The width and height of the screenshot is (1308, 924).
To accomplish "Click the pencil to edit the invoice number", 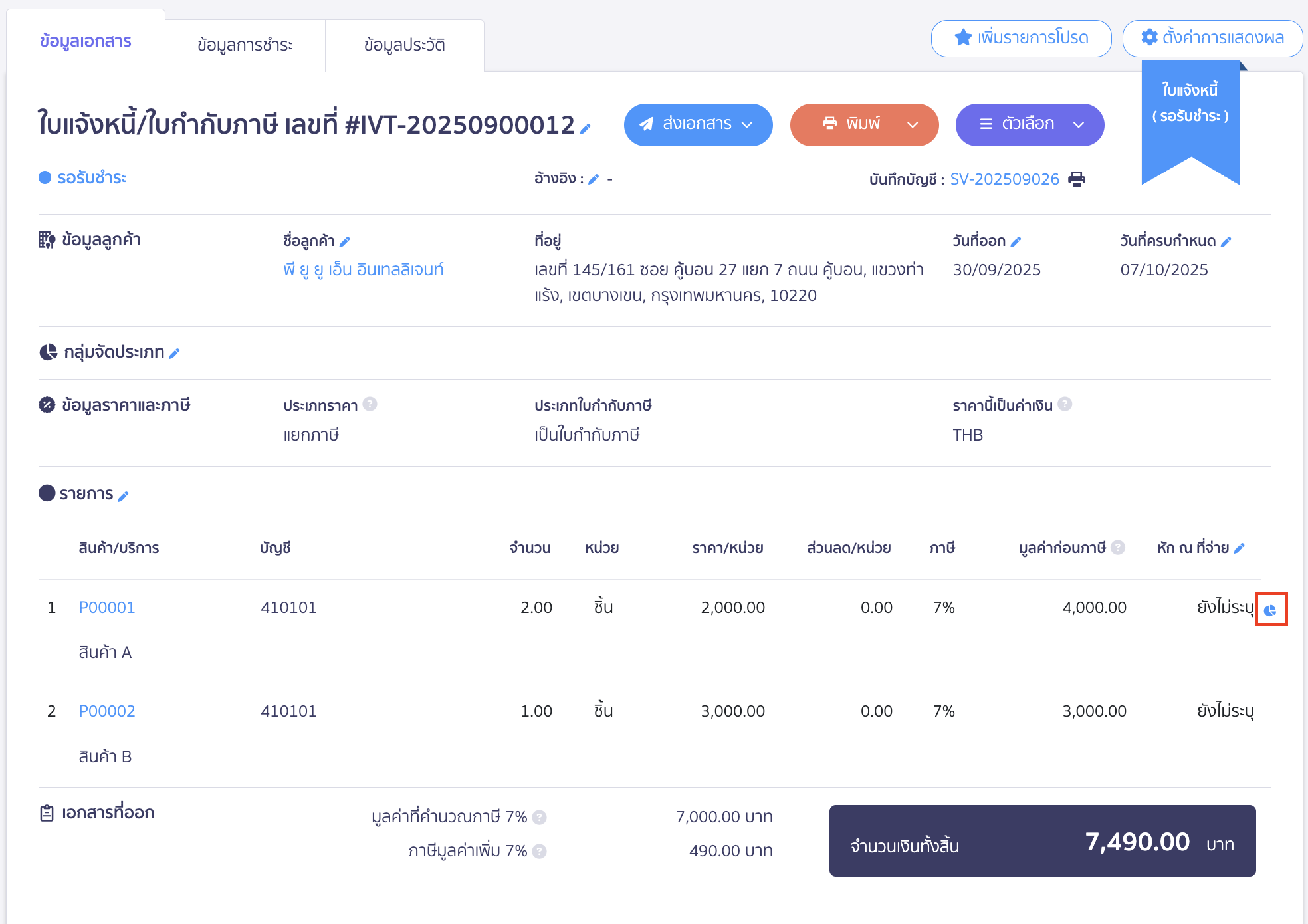I will click(584, 130).
